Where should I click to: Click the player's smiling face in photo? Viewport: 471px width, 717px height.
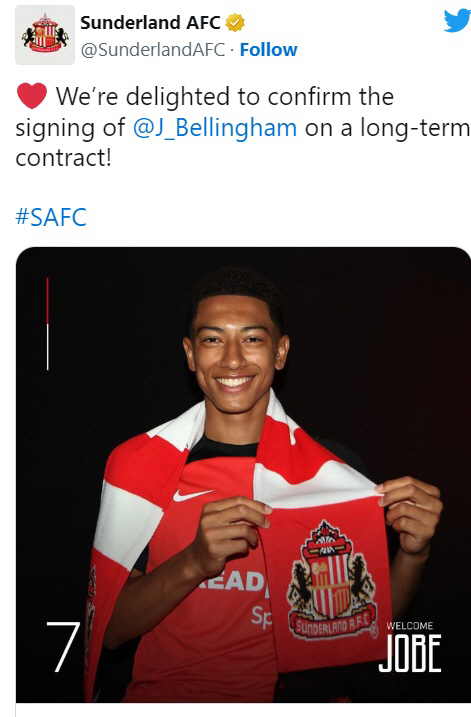(235, 352)
